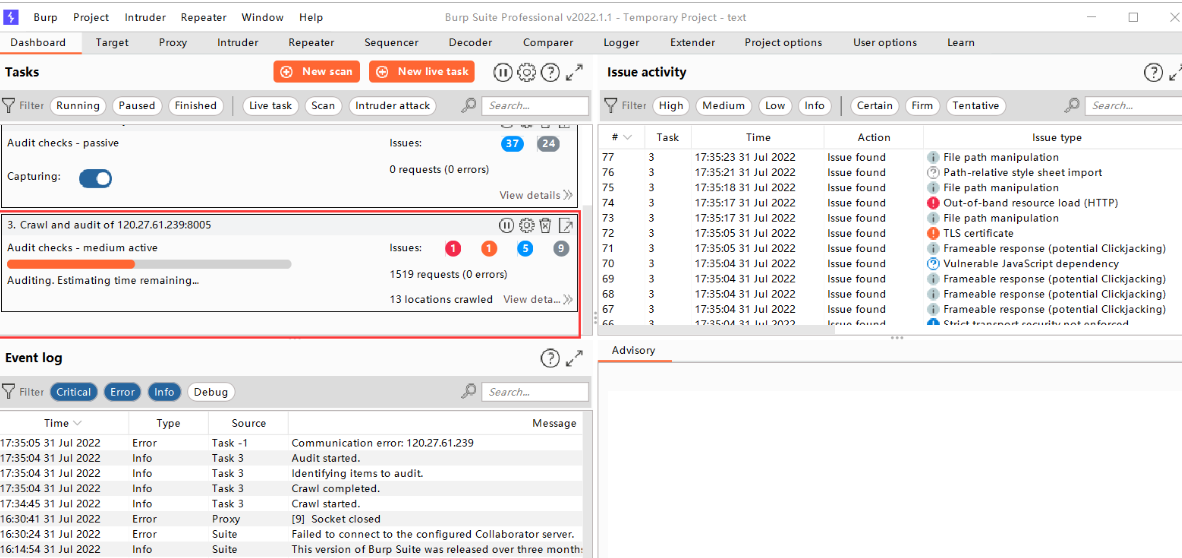Click the Event log filter funnel icon
This screenshot has width=1182, height=558.
click(8, 392)
